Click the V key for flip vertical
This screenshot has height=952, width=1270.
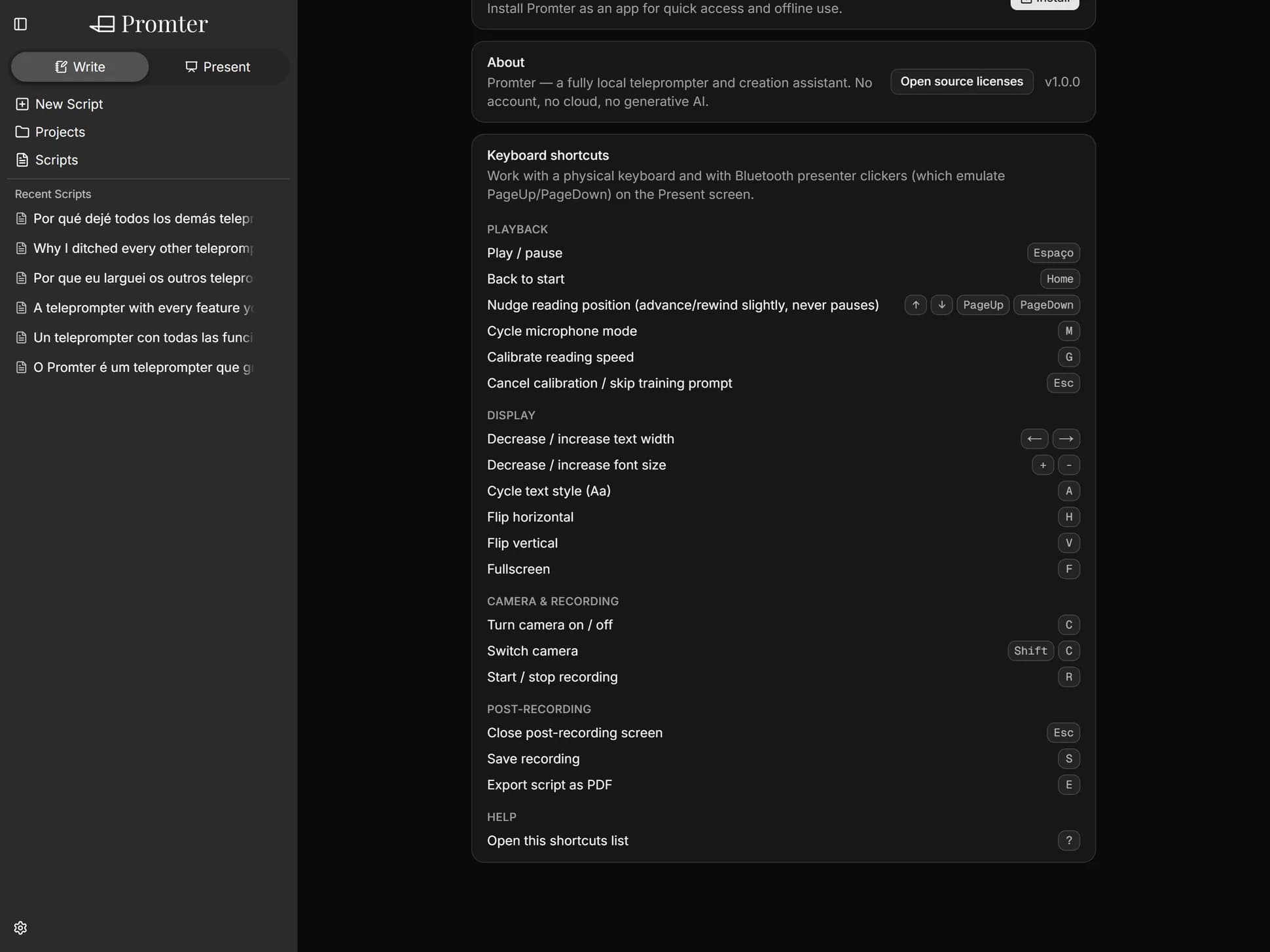1068,543
